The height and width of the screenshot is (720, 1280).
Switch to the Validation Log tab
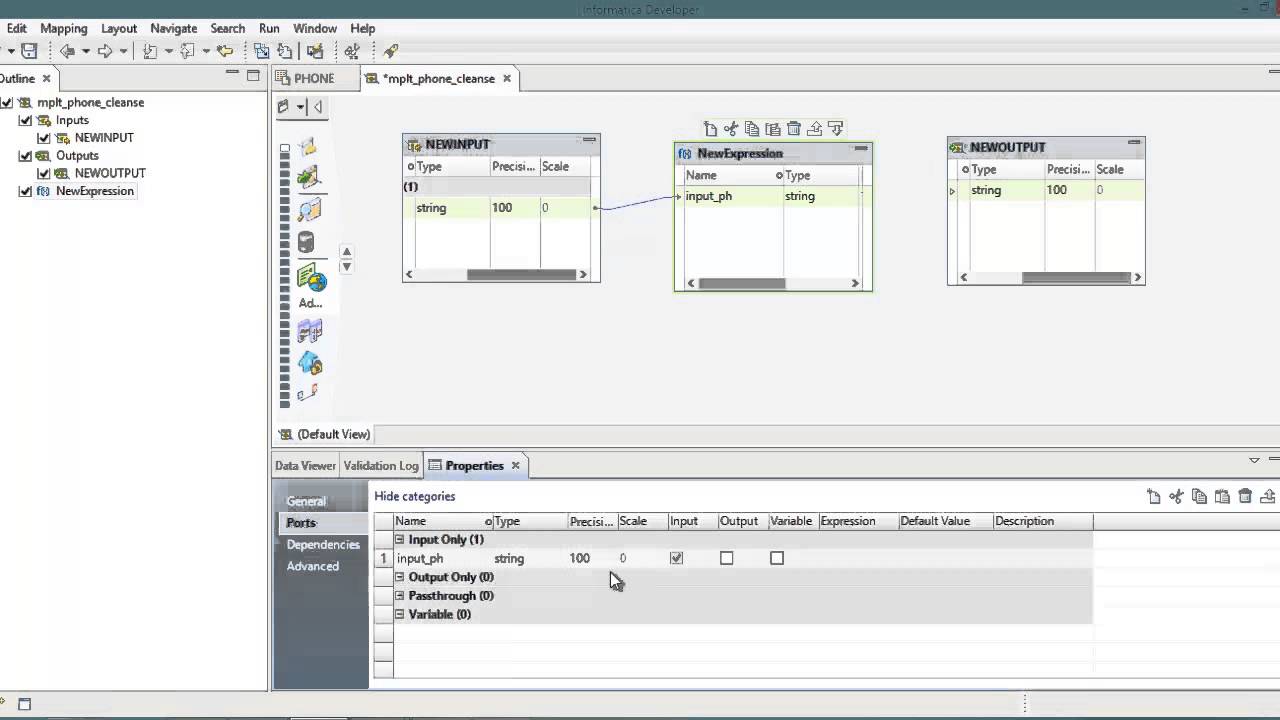point(381,466)
